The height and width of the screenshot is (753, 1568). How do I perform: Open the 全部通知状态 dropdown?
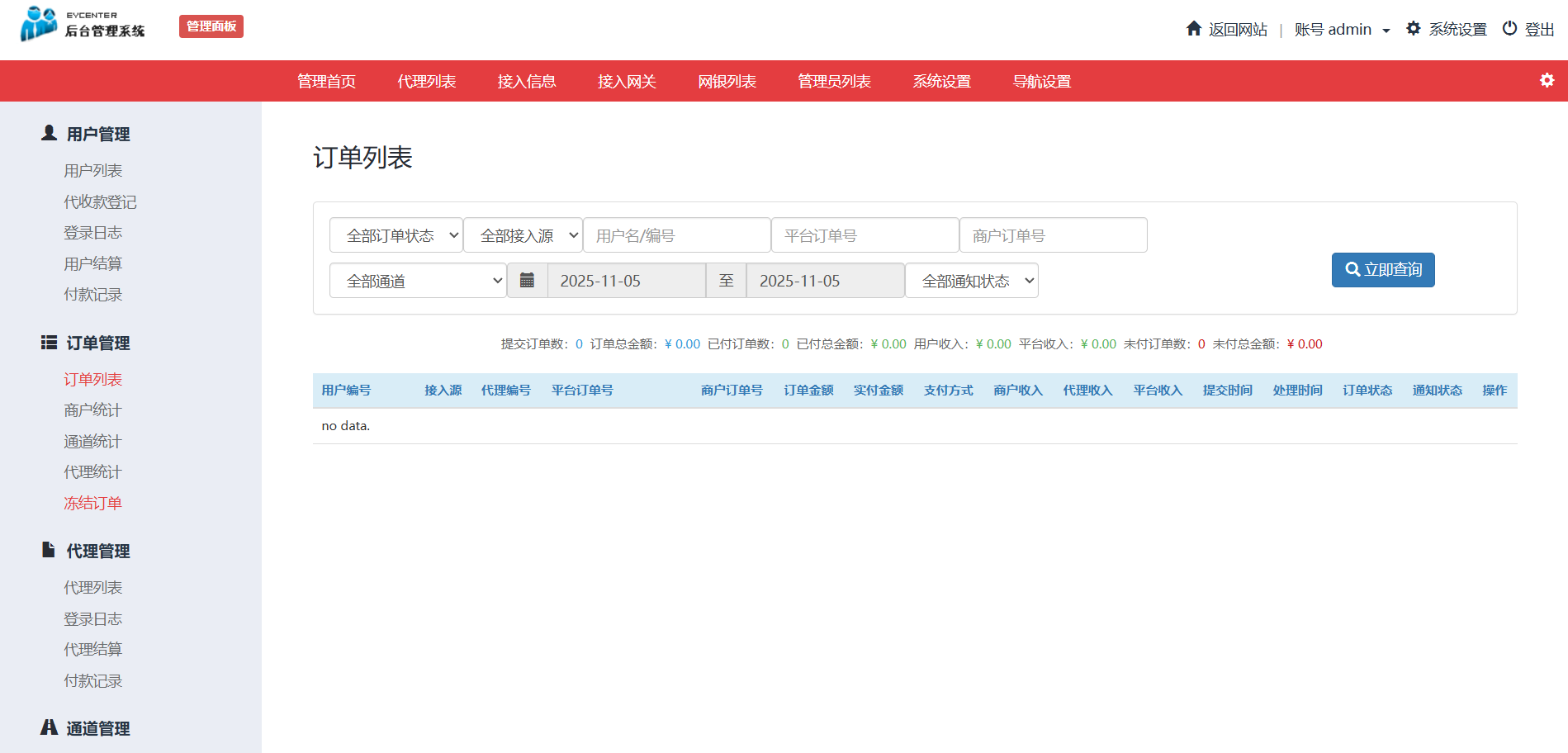971,281
